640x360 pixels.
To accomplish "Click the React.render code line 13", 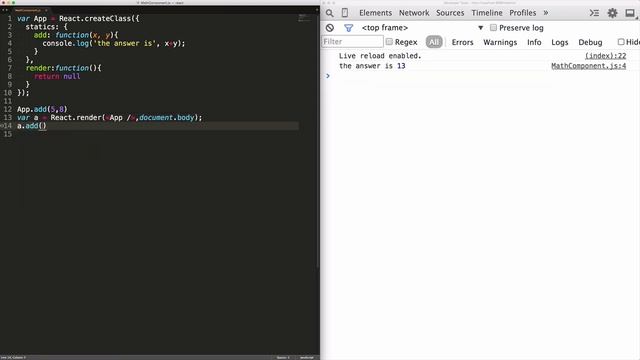I will pyautogui.click(x=109, y=118).
